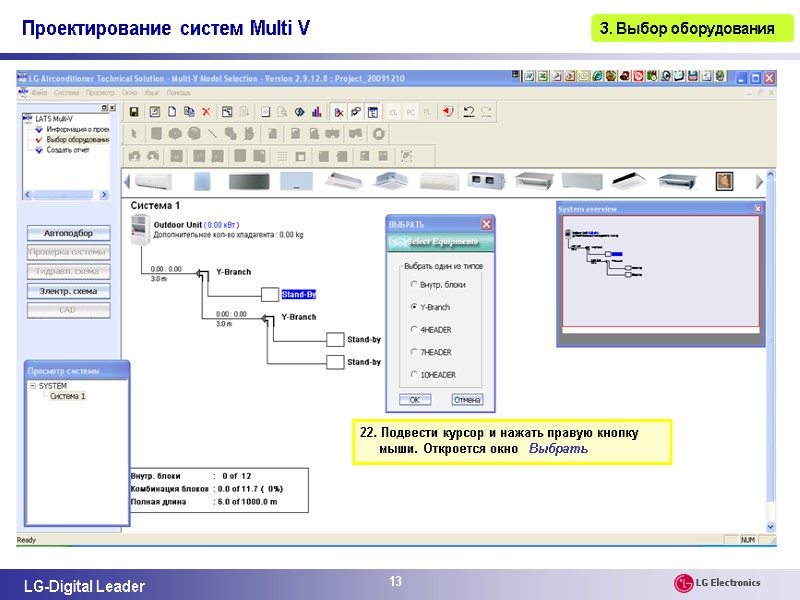The width and height of the screenshot is (800, 600).
Task: Click the Отмена cancel button
Action: coord(467,400)
